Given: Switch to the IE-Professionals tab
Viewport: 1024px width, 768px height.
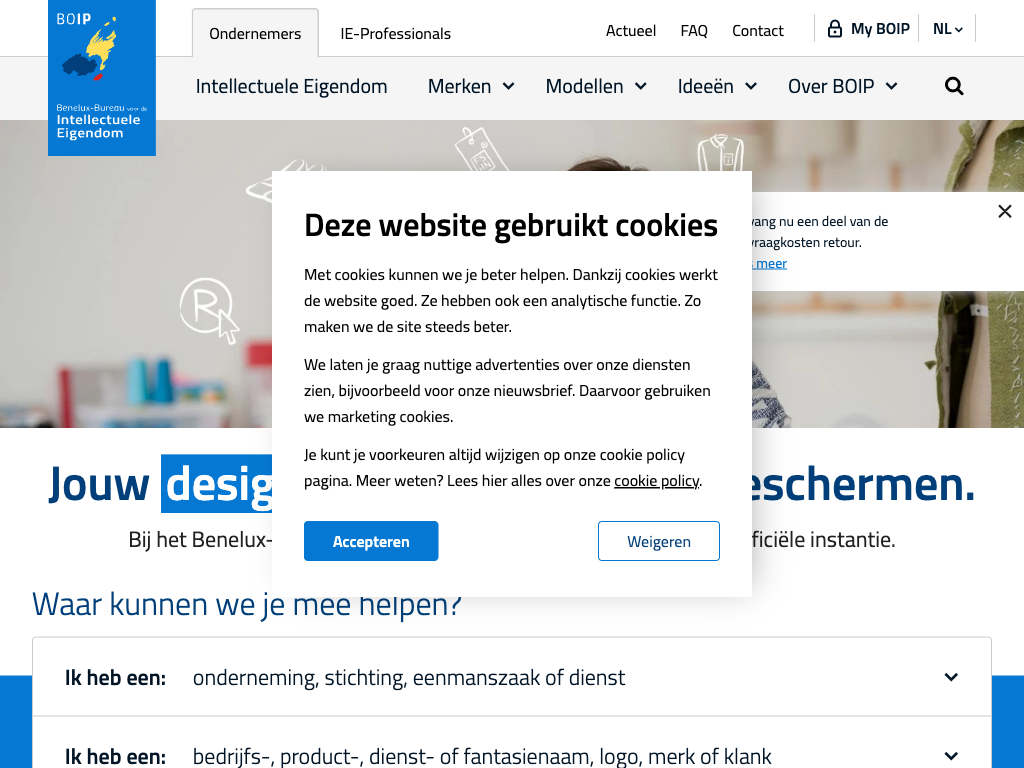Looking at the screenshot, I should pos(395,33).
